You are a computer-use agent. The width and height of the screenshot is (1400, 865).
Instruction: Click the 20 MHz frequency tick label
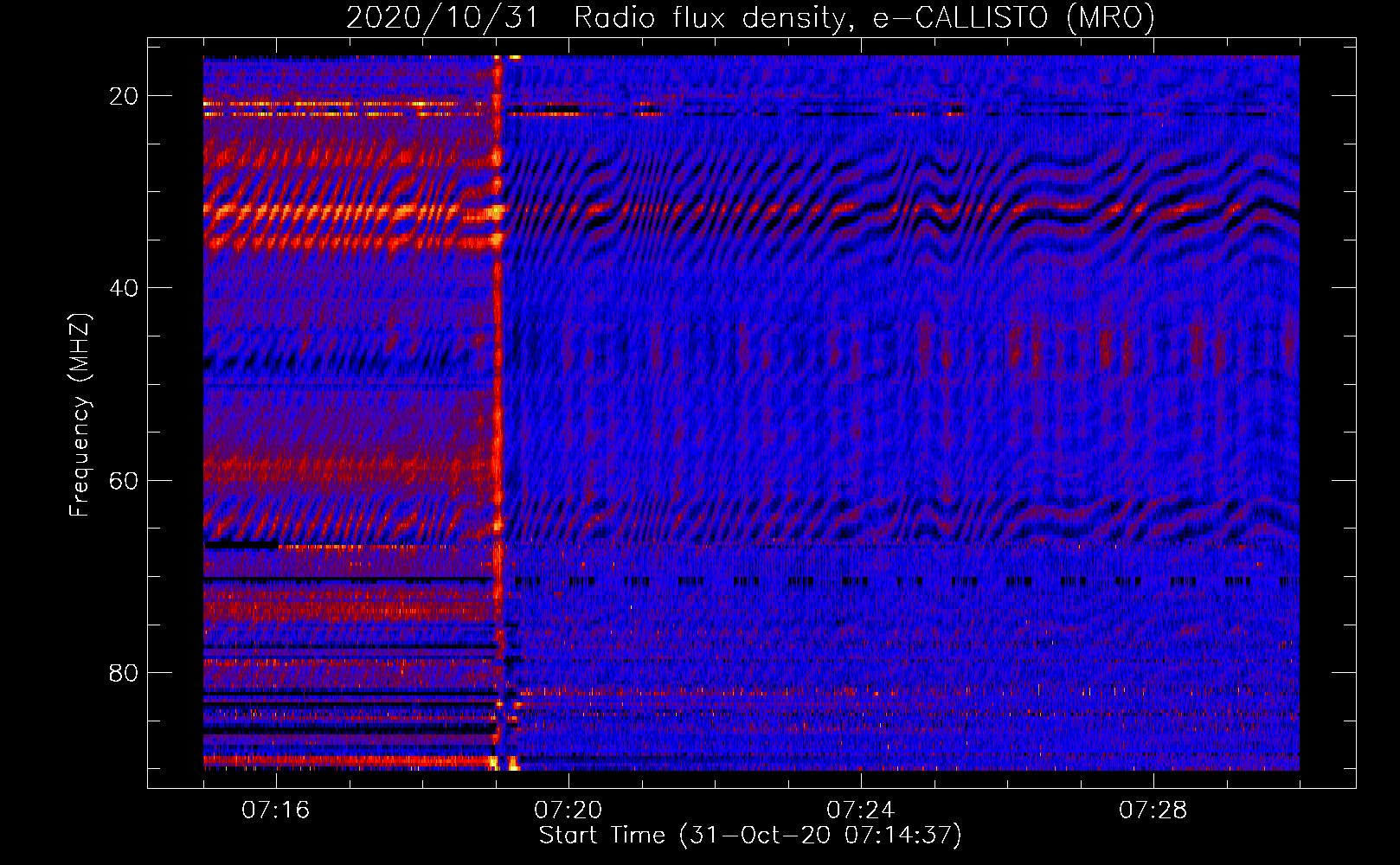point(125,96)
